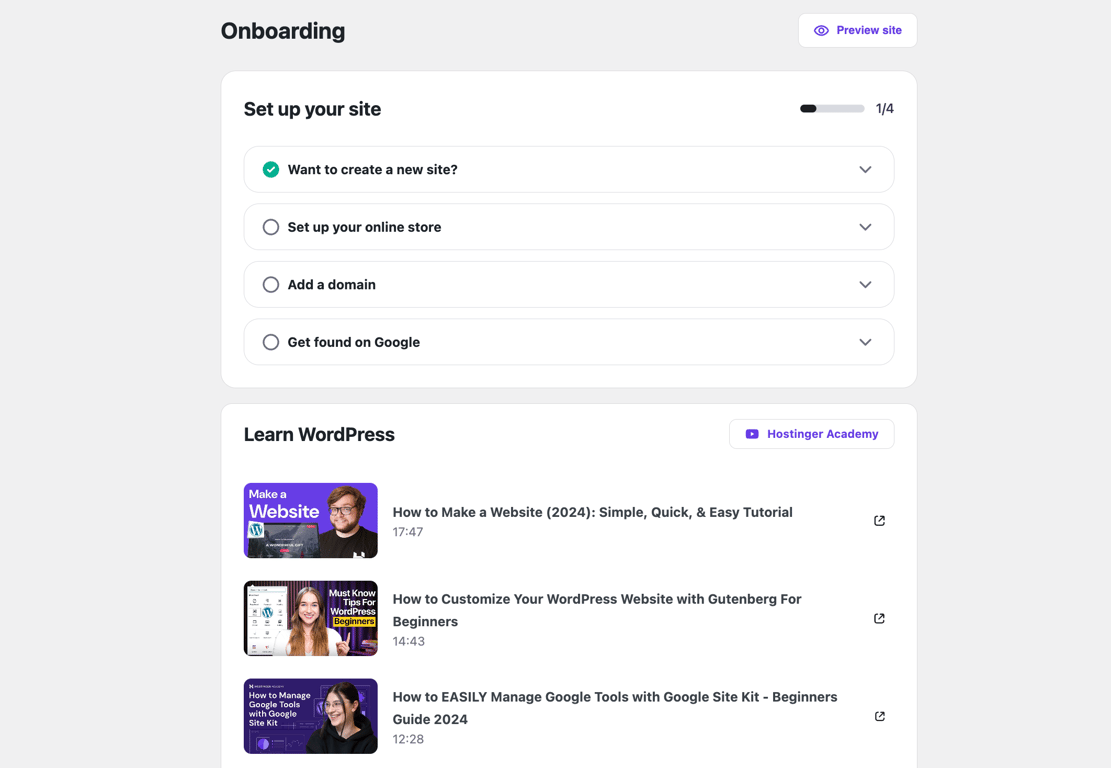
Task: Expand the Want to create a new site section
Action: click(865, 169)
